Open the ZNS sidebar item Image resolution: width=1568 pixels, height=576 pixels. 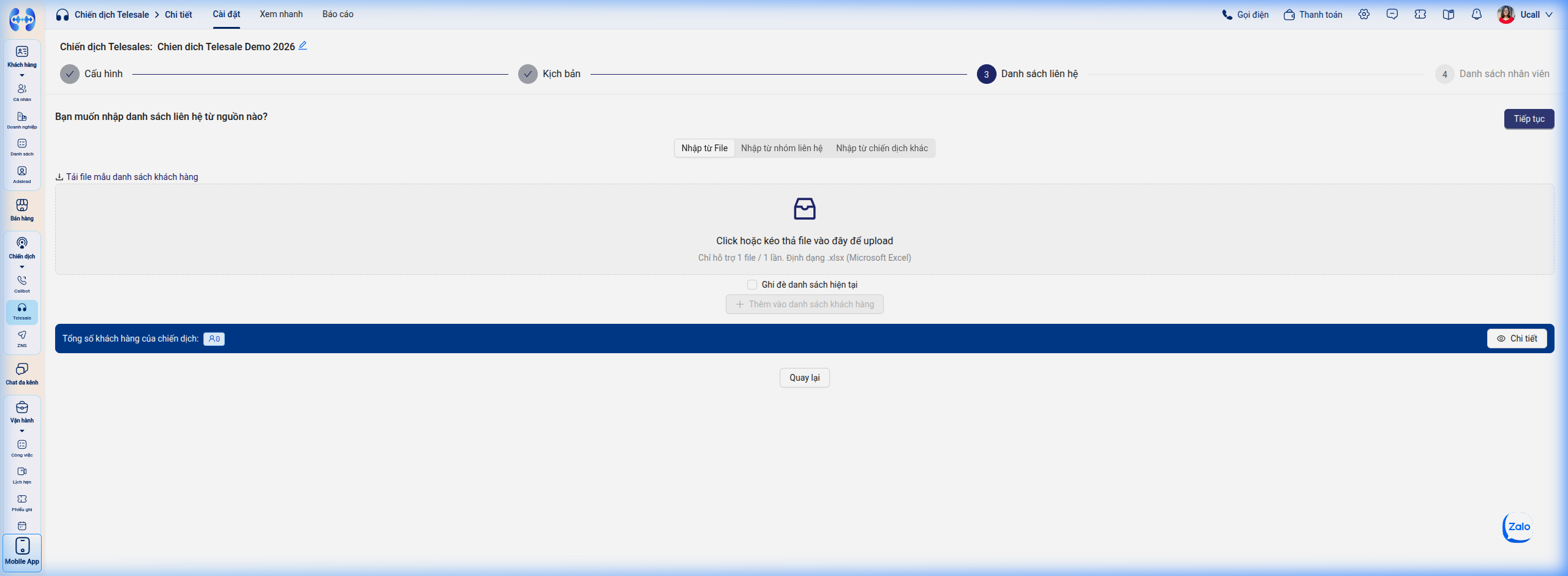click(x=22, y=338)
